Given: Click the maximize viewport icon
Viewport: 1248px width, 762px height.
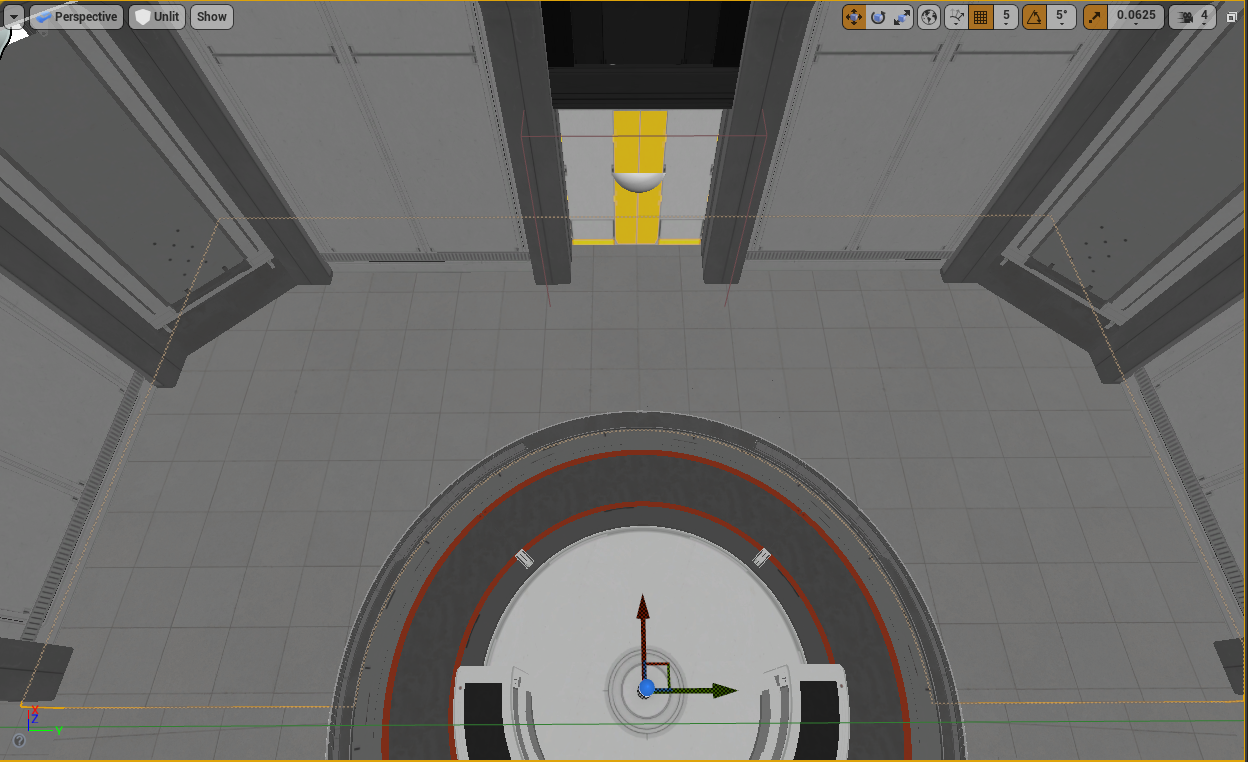Looking at the screenshot, I should point(1232,17).
